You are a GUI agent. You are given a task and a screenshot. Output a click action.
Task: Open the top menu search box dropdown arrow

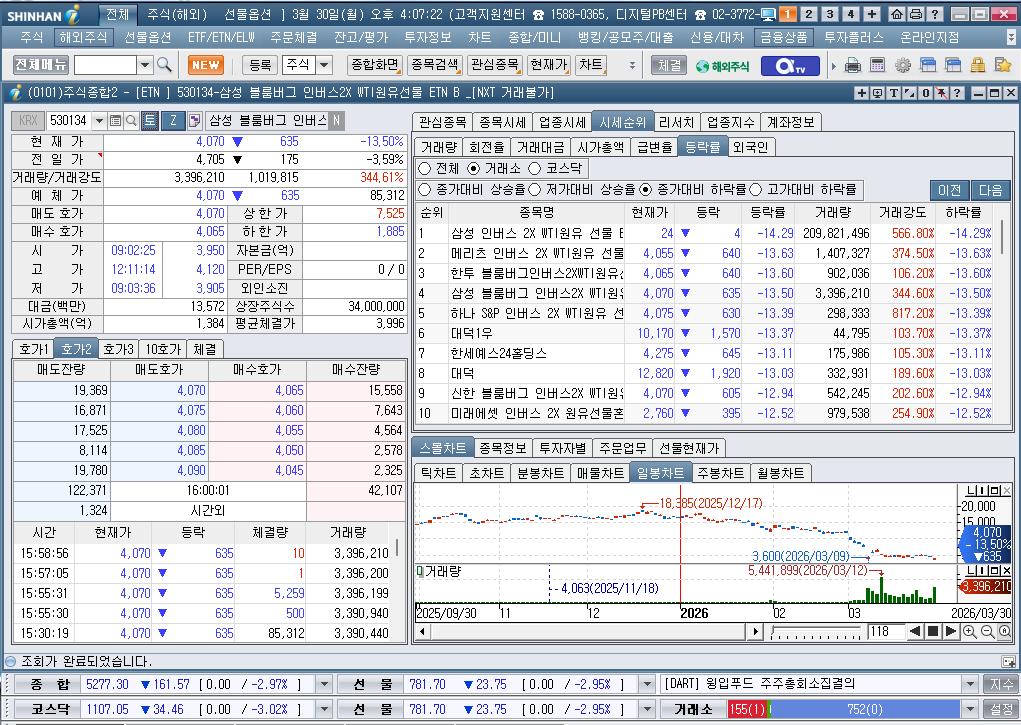(x=145, y=64)
